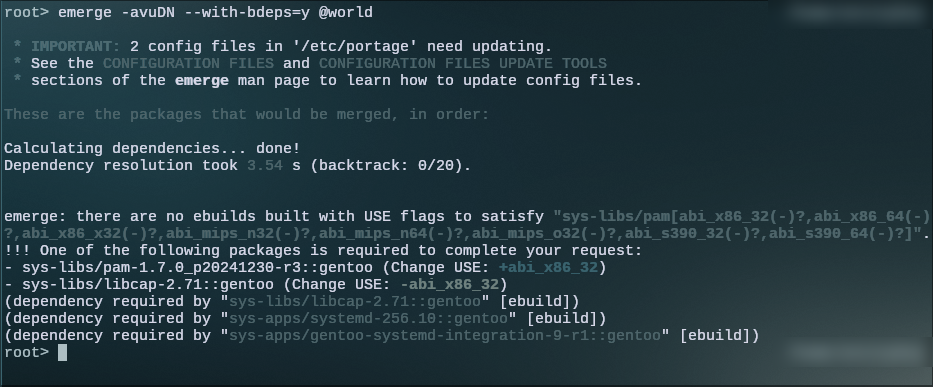Click the +abi_x86_32 USE flag change
Screen dimensions: 933x387
[x=548, y=268]
